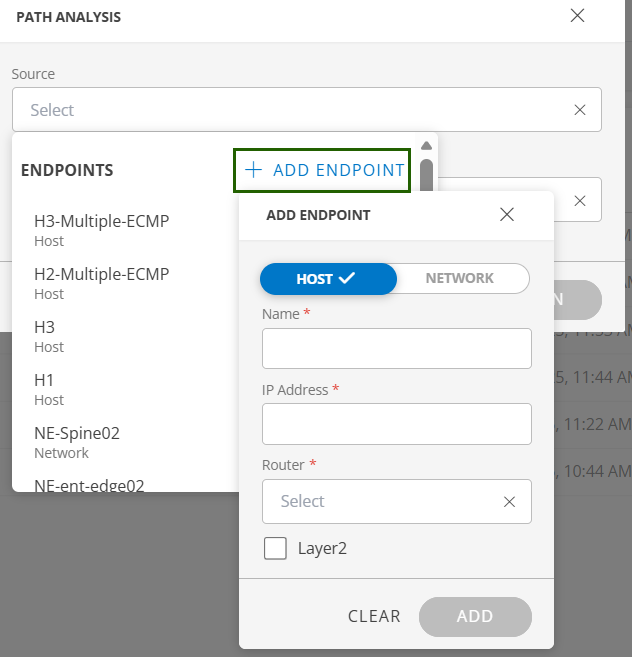Close the Path Analysis dialog
This screenshot has width=632, height=657.
[x=577, y=16]
